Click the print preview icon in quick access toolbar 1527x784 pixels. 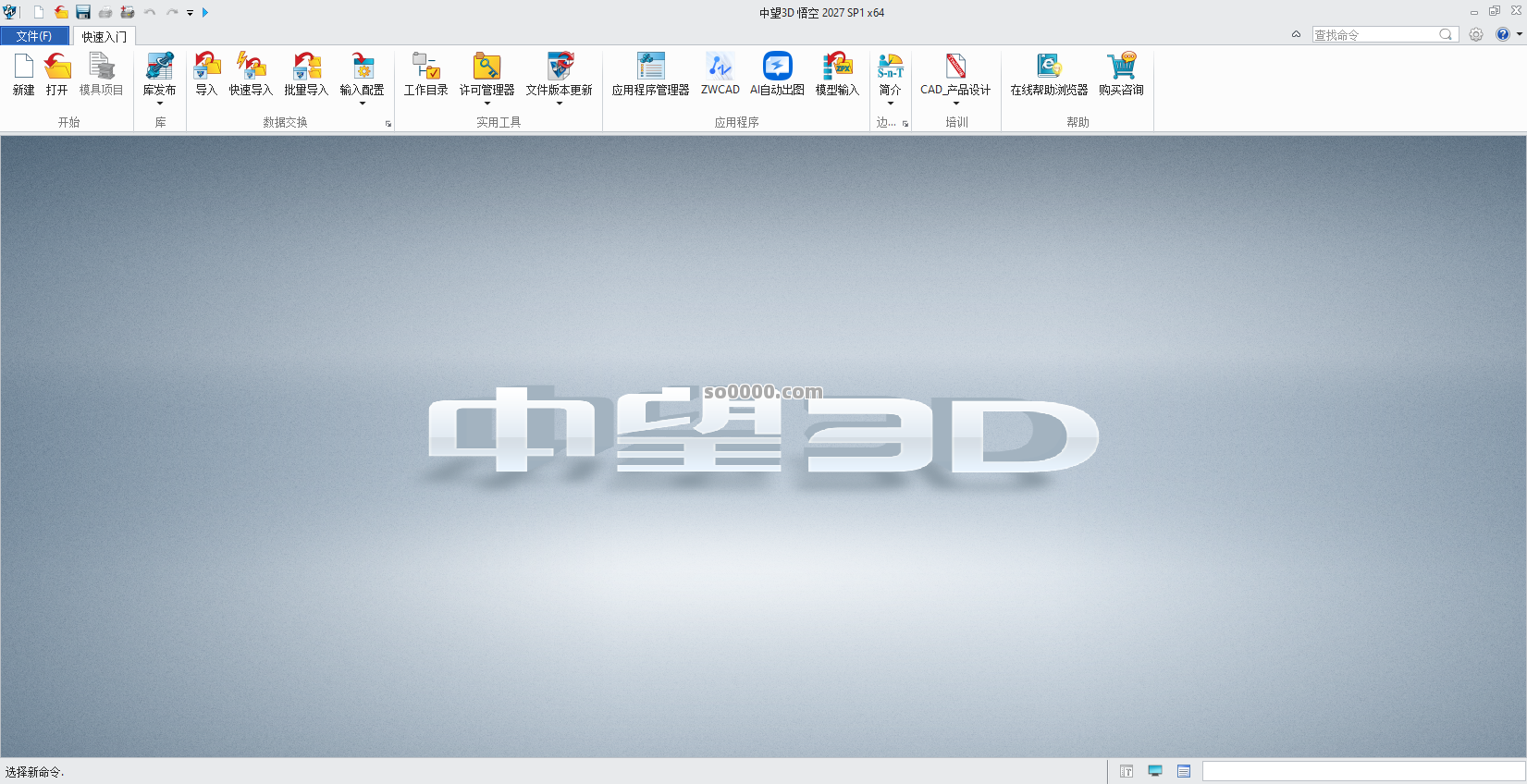128,12
